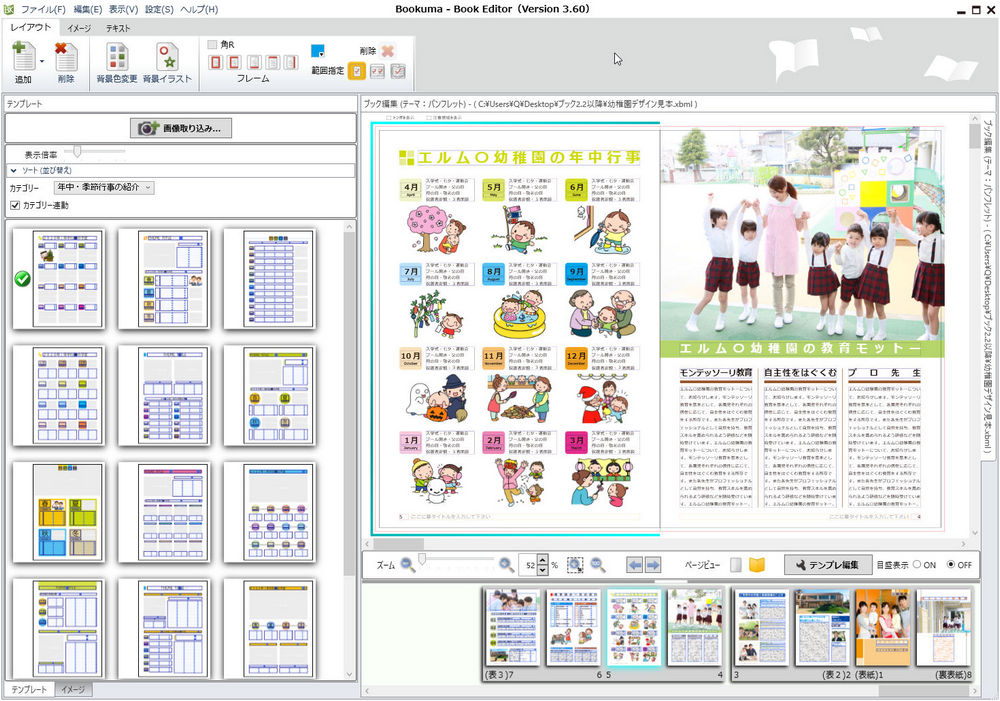This screenshot has height=701, width=1000.
Task: Click the zoom out magnifier icon
Action: [408, 565]
